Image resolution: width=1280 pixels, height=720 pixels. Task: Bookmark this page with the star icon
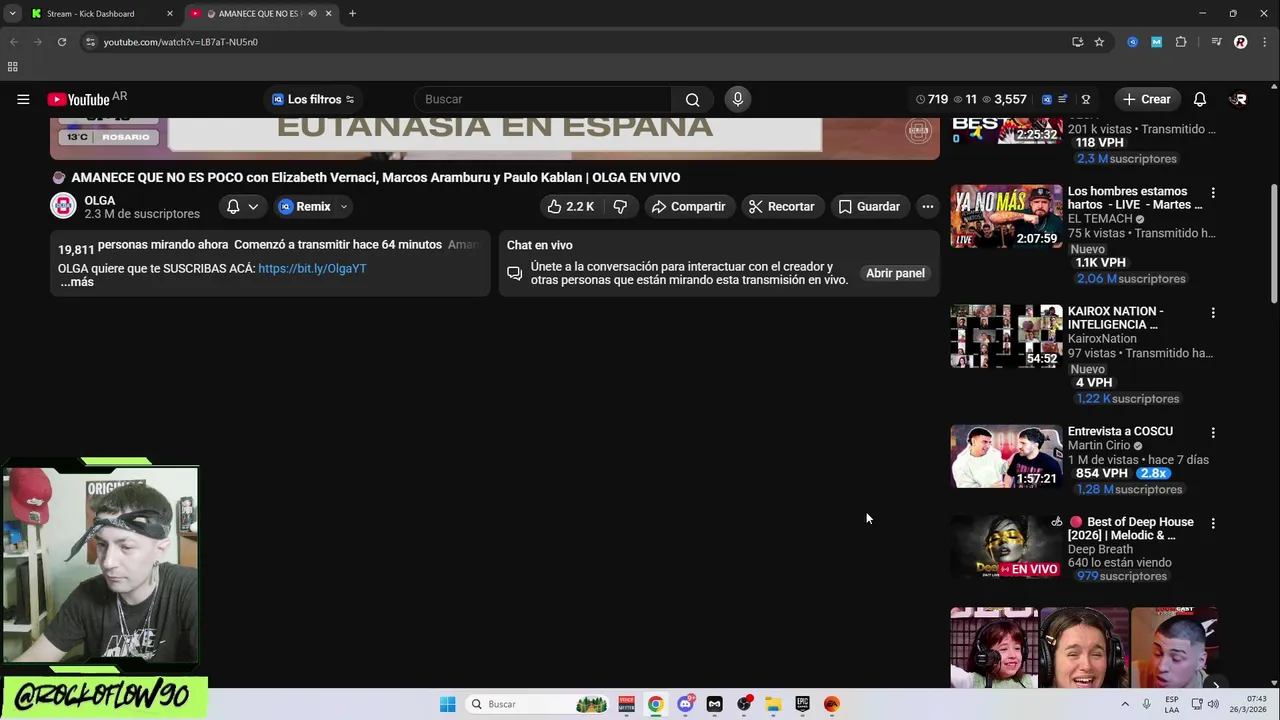click(1099, 42)
